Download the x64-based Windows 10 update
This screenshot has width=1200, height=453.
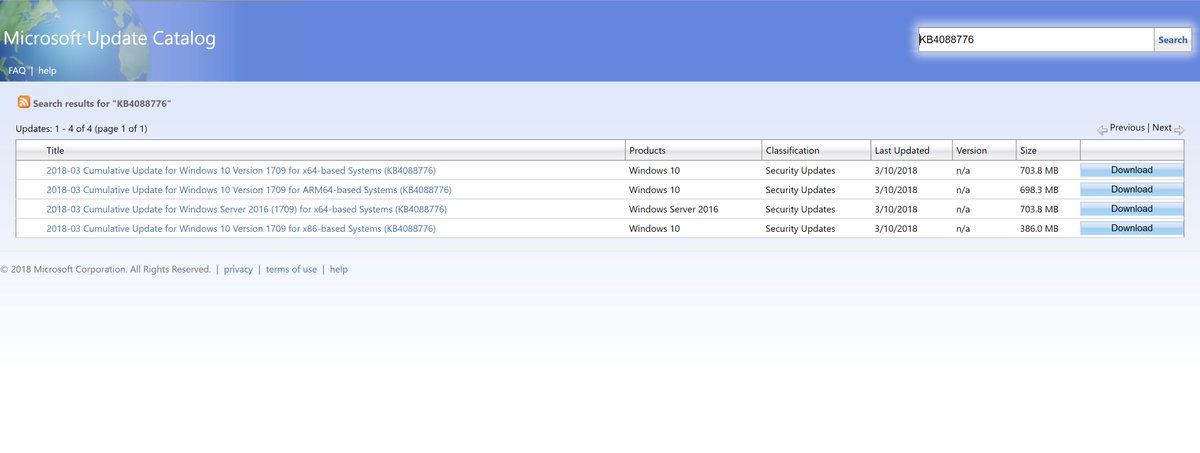pos(1132,170)
